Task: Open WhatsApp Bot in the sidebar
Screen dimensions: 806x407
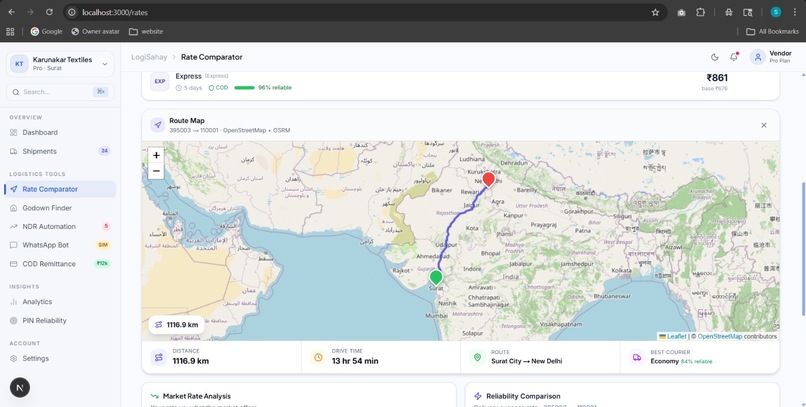Action: pos(60,245)
